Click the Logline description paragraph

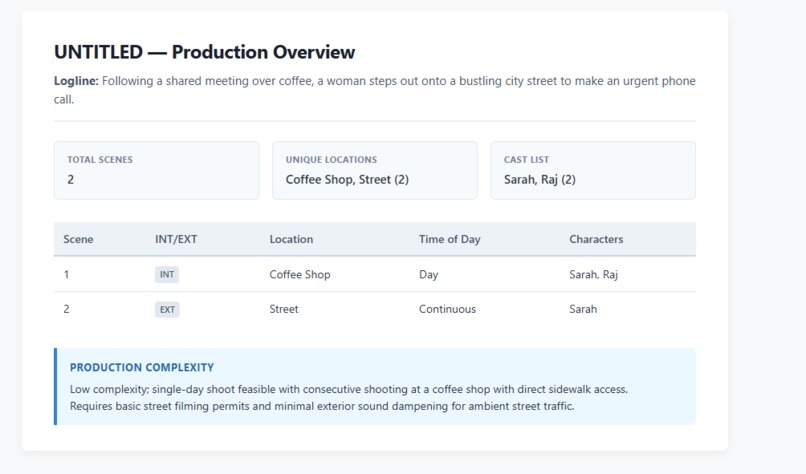pyautogui.click(x=375, y=90)
